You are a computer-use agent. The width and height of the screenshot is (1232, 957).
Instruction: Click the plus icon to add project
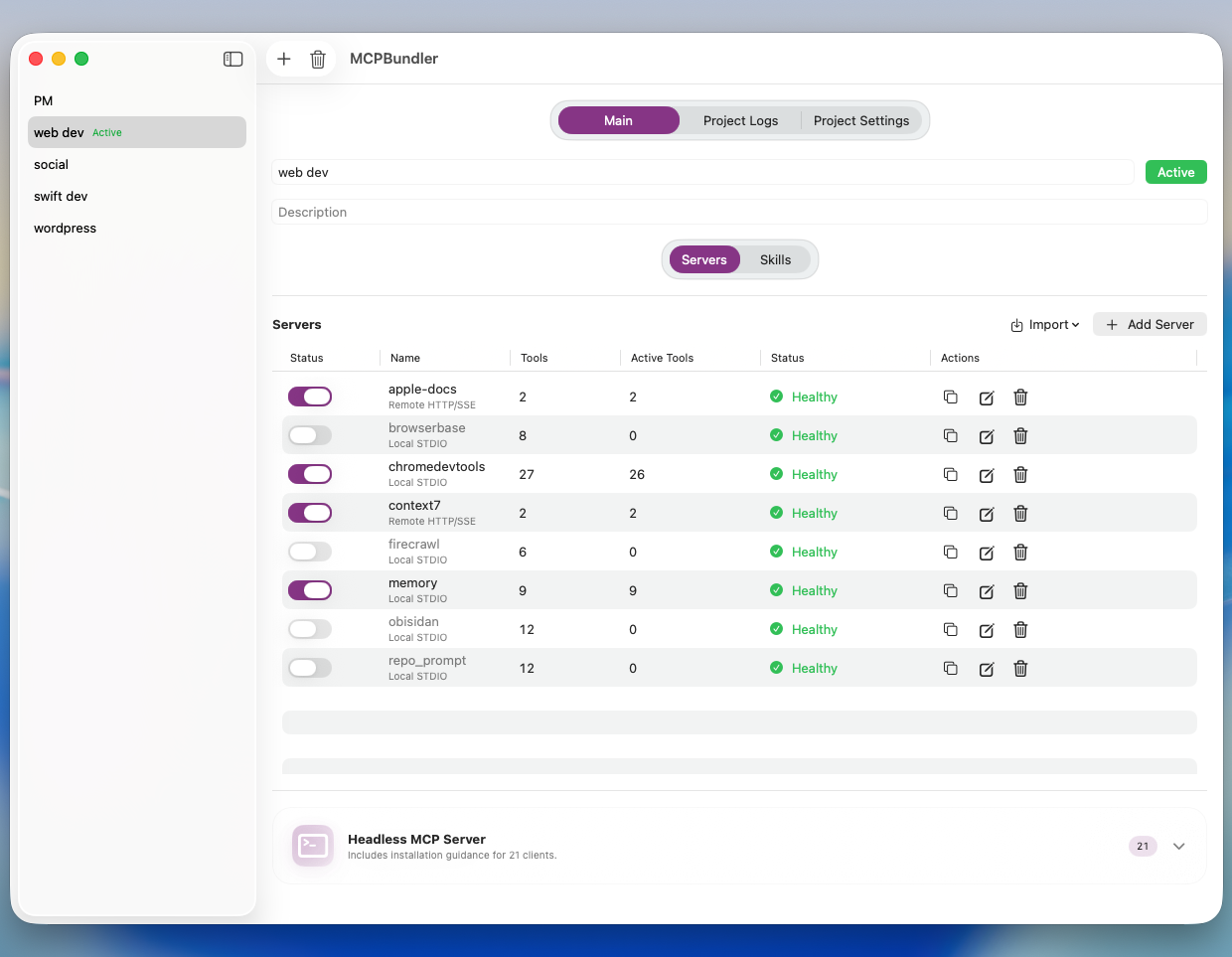(x=284, y=60)
